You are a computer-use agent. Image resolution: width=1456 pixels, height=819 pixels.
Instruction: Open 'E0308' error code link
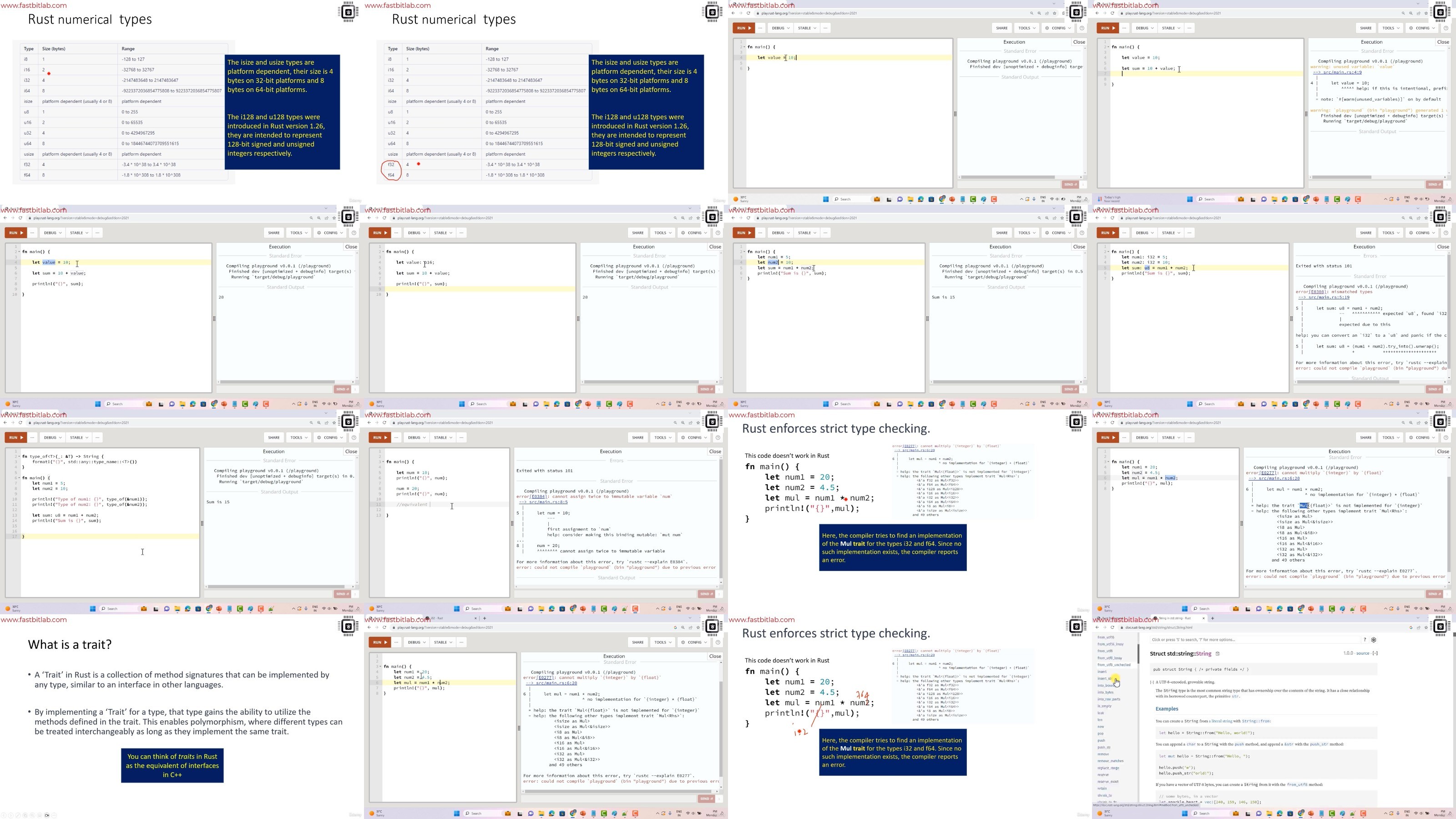coord(1318,292)
